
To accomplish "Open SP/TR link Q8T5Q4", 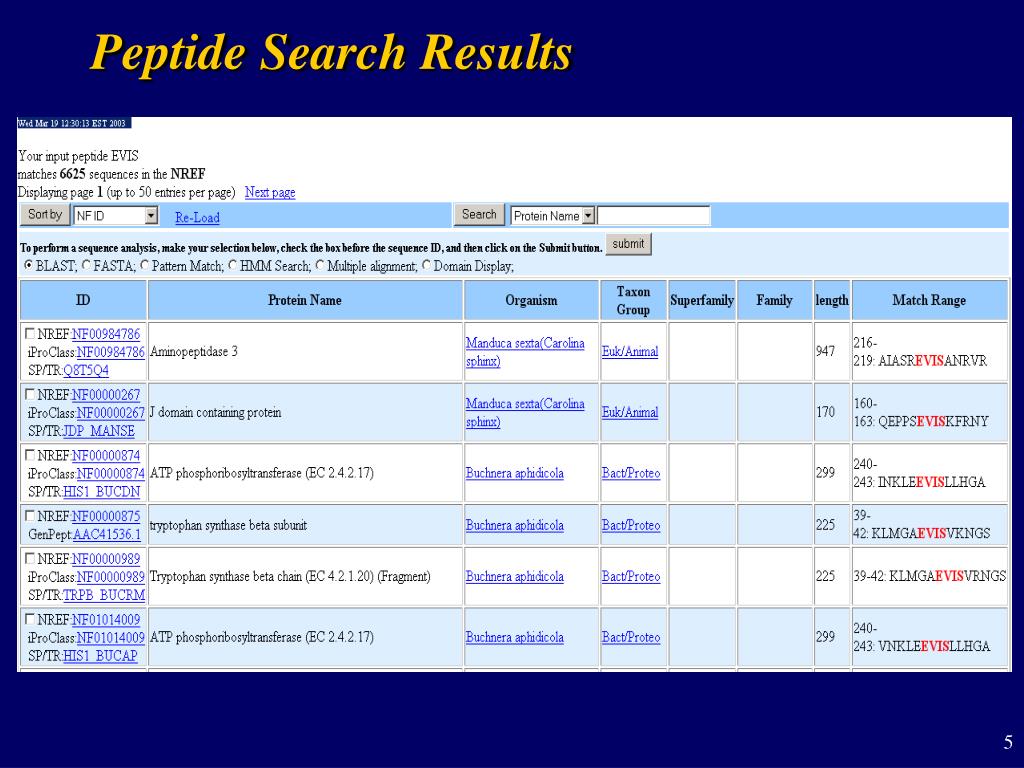I will point(86,370).
